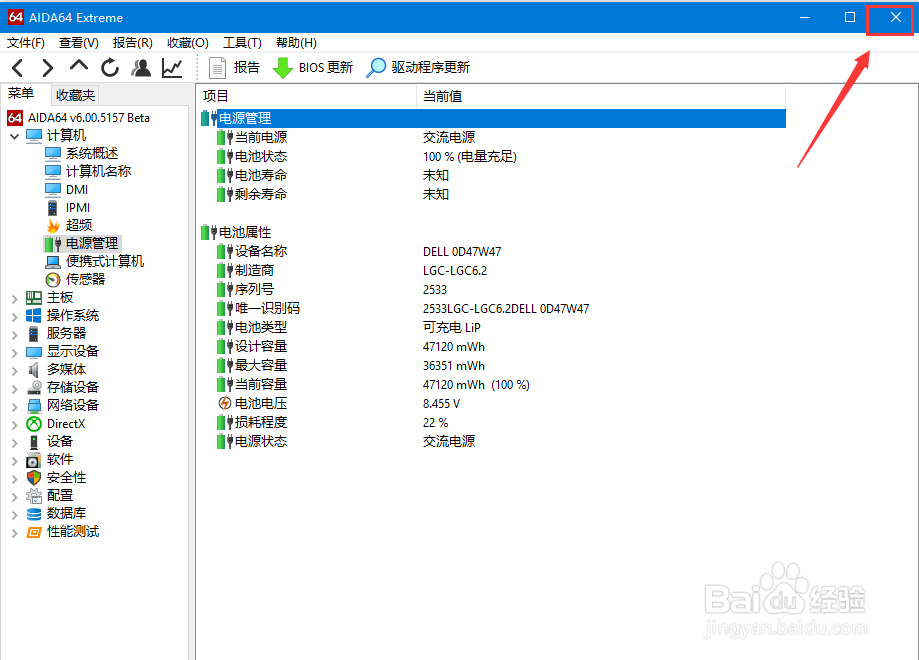Viewport: 919px width, 660px height.
Task: Open the 查看(V) menu
Action: (x=79, y=43)
